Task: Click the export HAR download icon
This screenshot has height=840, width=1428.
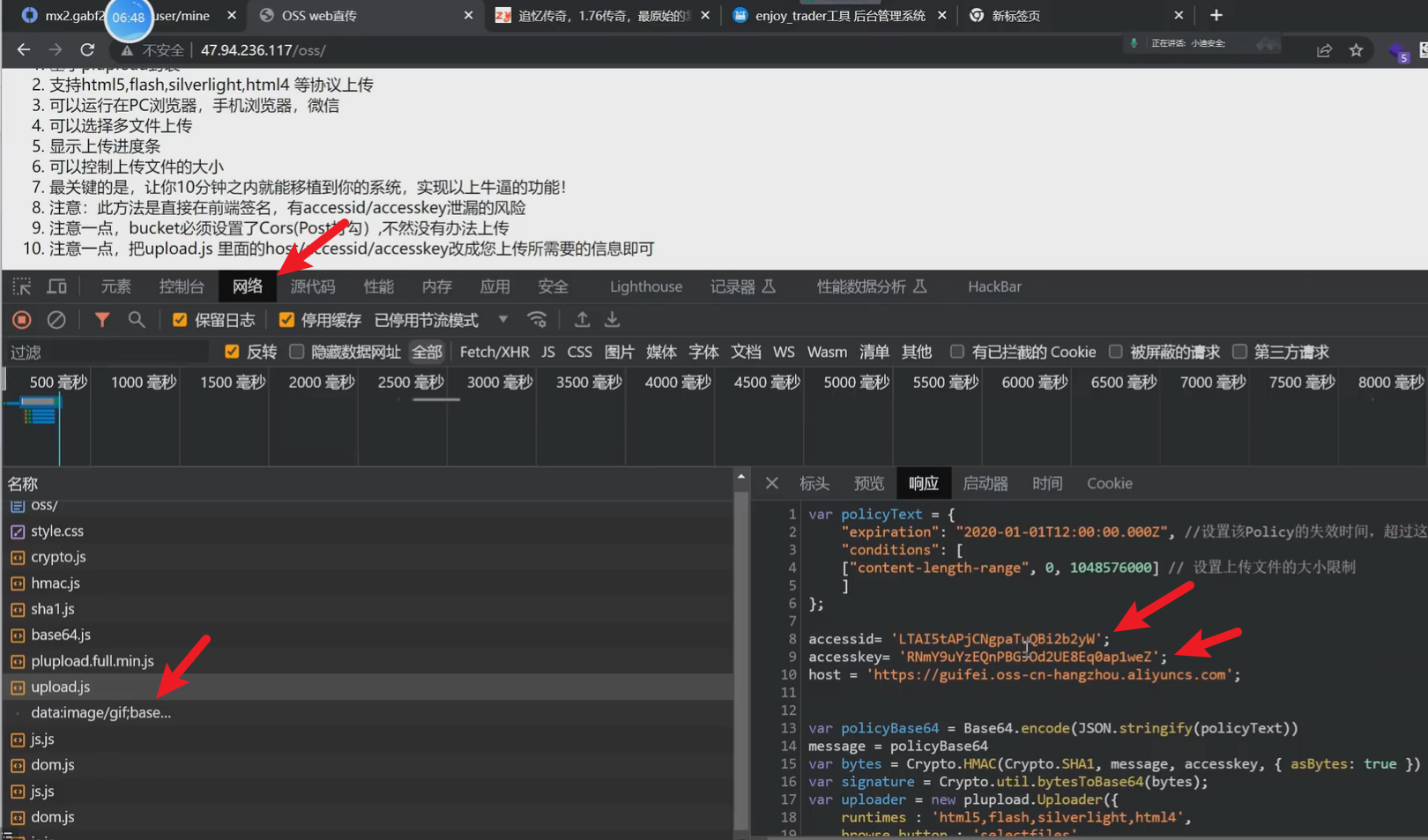Action: click(613, 320)
